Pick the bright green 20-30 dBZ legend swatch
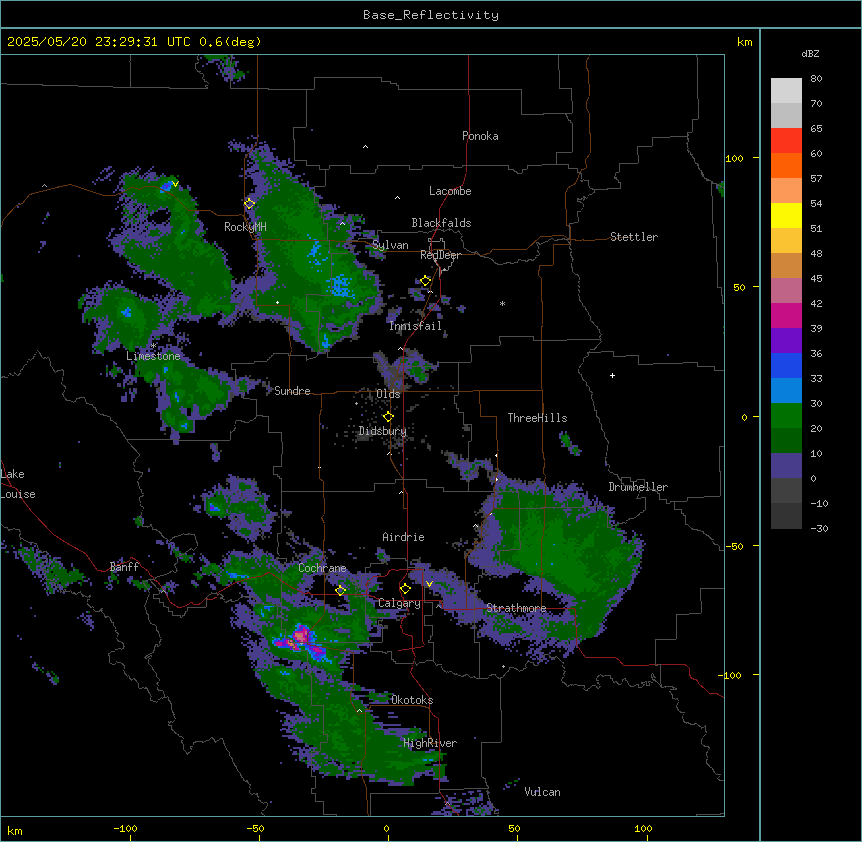The width and height of the screenshot is (862, 842). point(786,416)
